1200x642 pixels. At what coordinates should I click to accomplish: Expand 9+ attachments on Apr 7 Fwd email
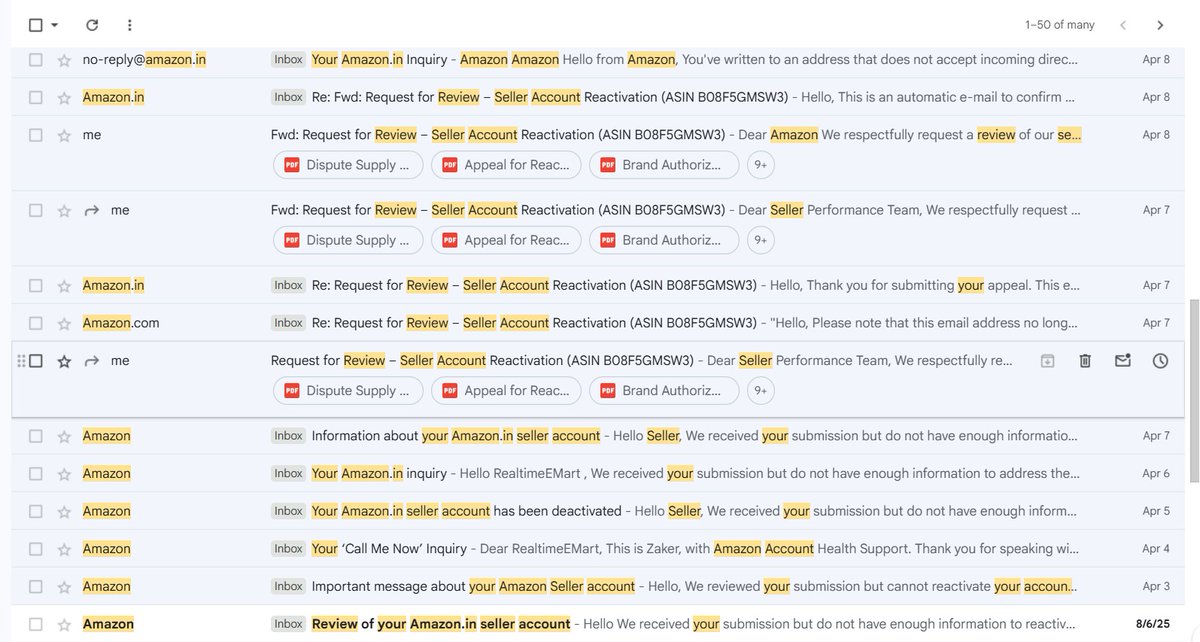761,240
